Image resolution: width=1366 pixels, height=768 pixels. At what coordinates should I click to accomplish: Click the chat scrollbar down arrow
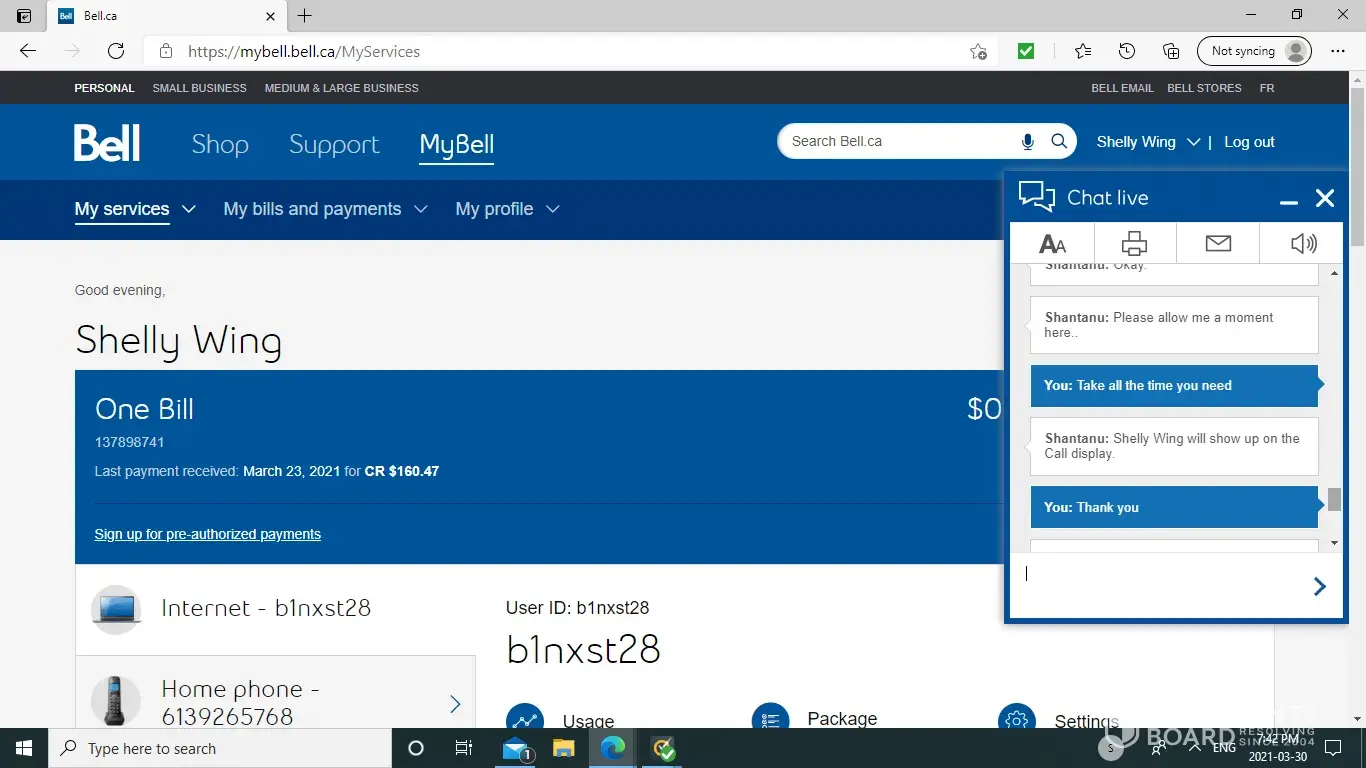(x=1334, y=543)
